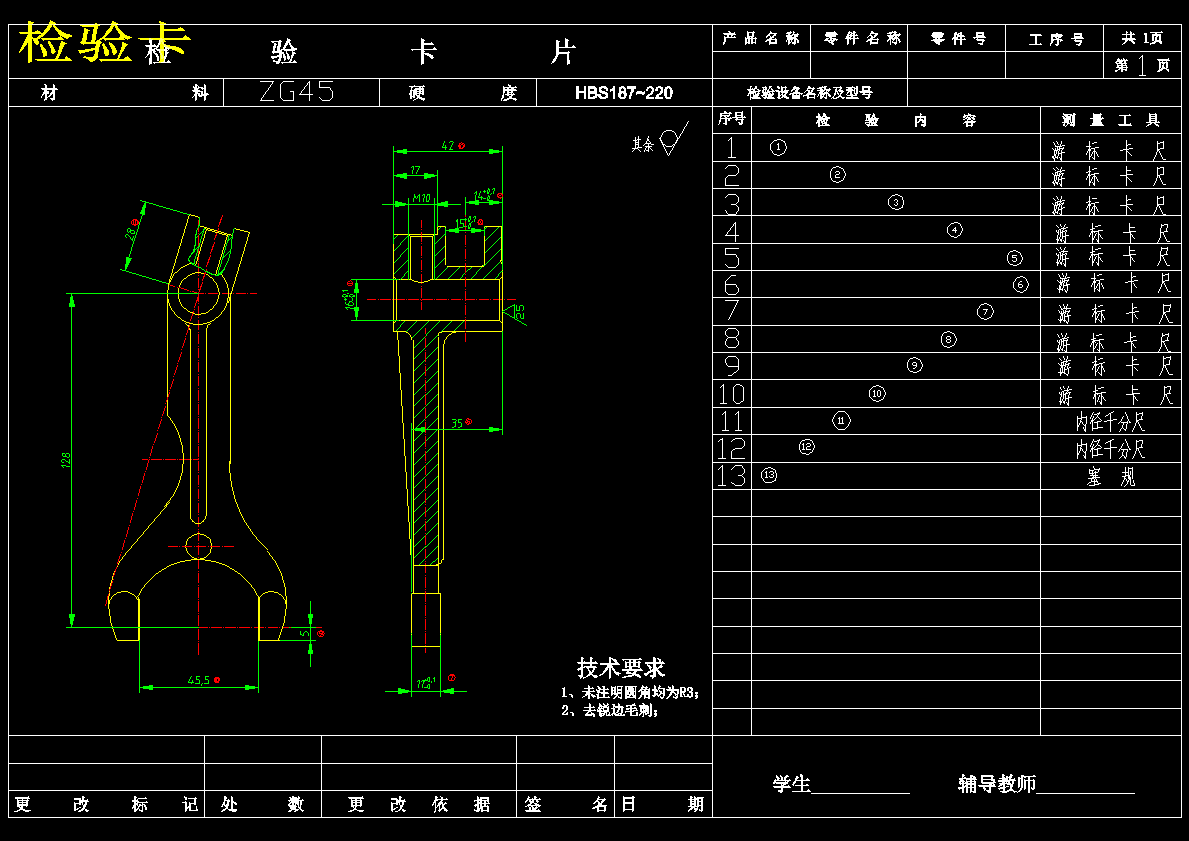Click sequence number 6 in the 序号 column
The height and width of the screenshot is (841, 1189).
(732, 285)
